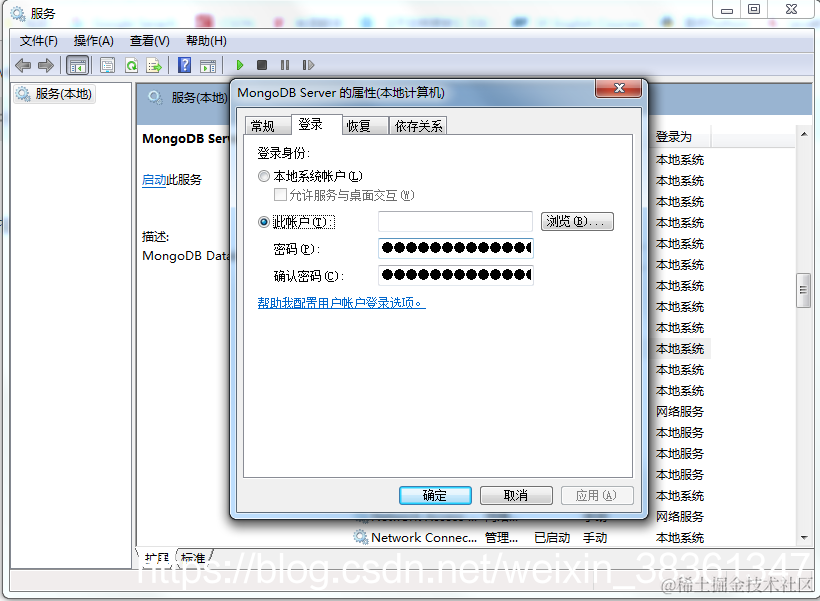Viewport: 820px width, 601px height.
Task: Click inside the 此帐户 account name field
Action: click(455, 221)
